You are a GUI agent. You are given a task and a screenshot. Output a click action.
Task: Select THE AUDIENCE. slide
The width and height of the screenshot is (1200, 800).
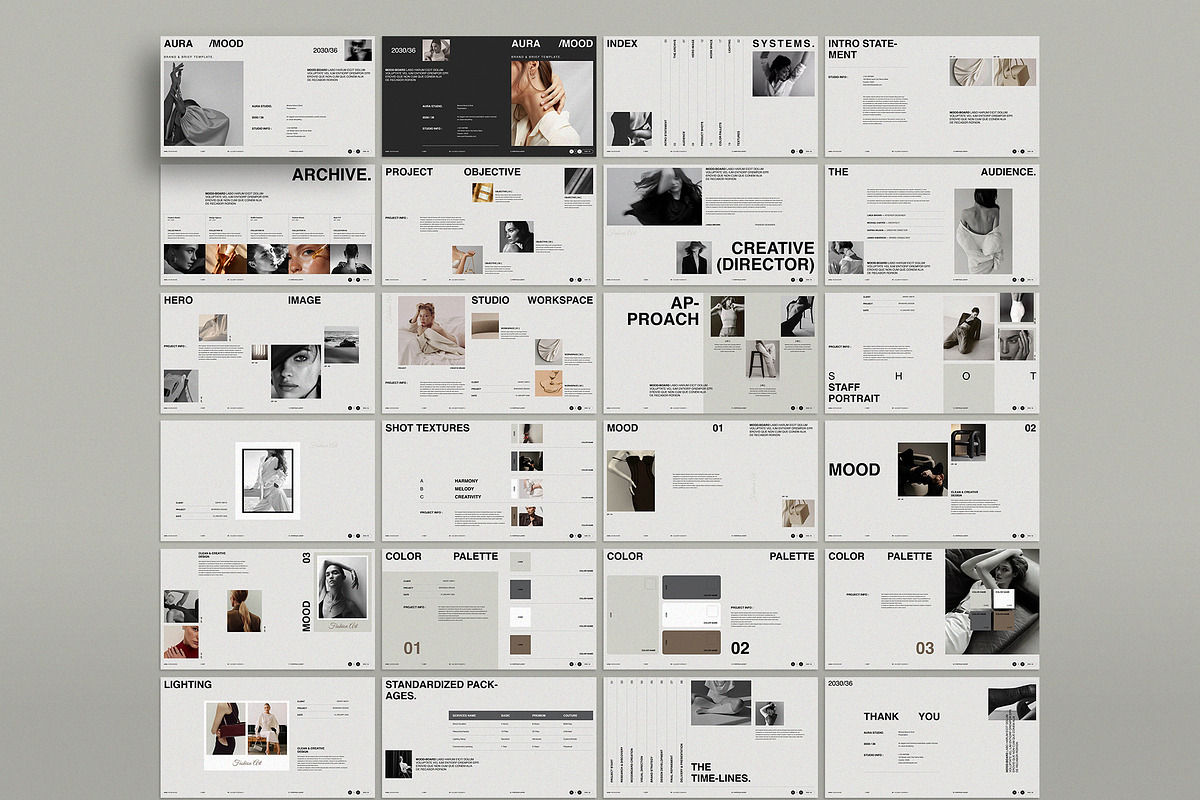point(932,224)
